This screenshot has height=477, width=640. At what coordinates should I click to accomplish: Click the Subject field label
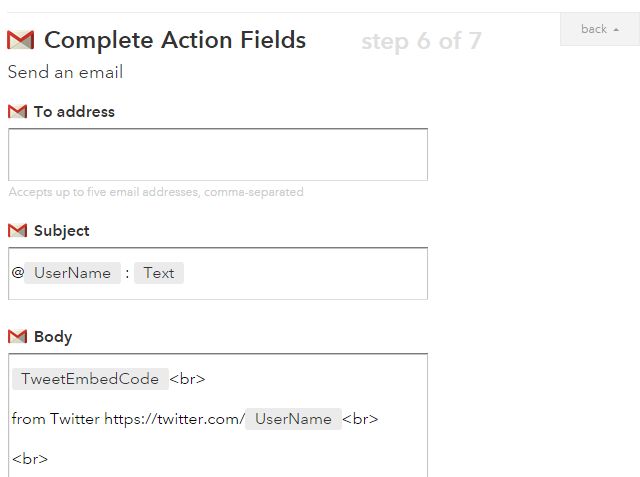(62, 231)
